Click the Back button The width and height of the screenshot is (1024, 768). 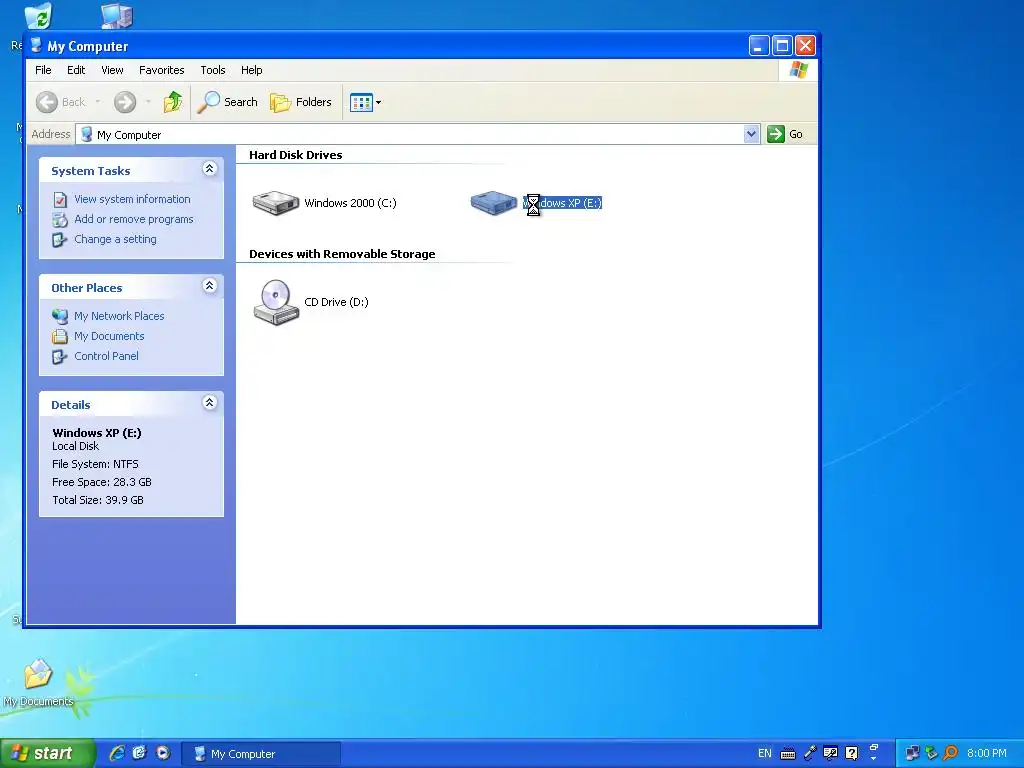60,102
